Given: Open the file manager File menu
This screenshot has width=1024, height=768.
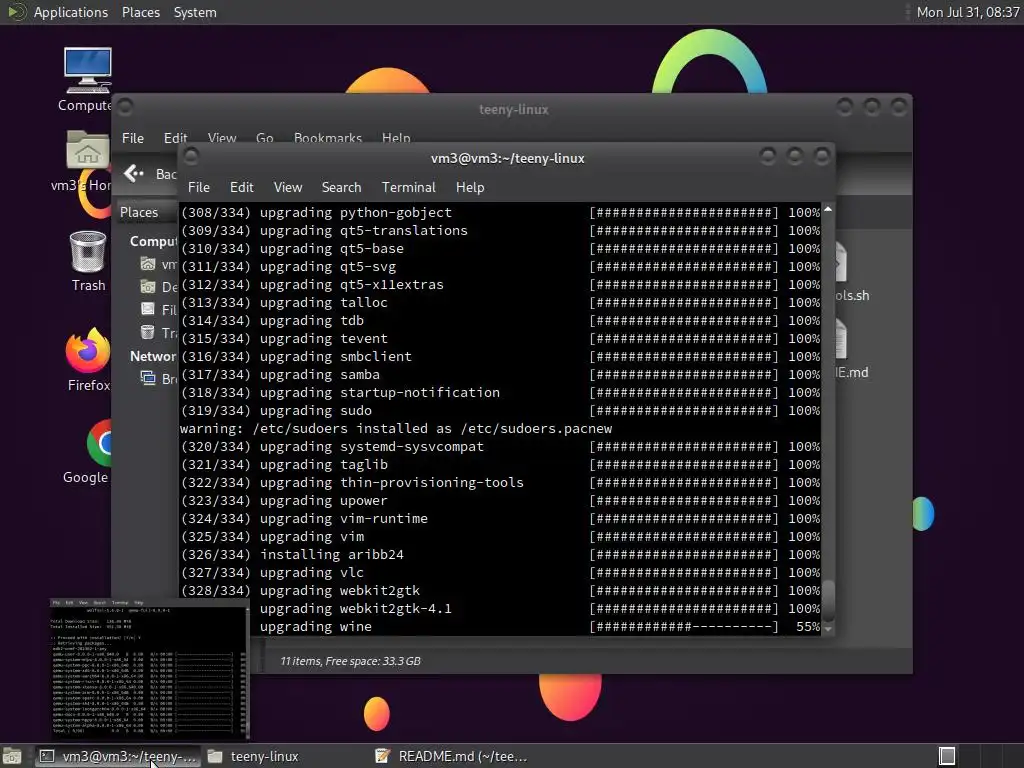Looking at the screenshot, I should click(x=133, y=138).
